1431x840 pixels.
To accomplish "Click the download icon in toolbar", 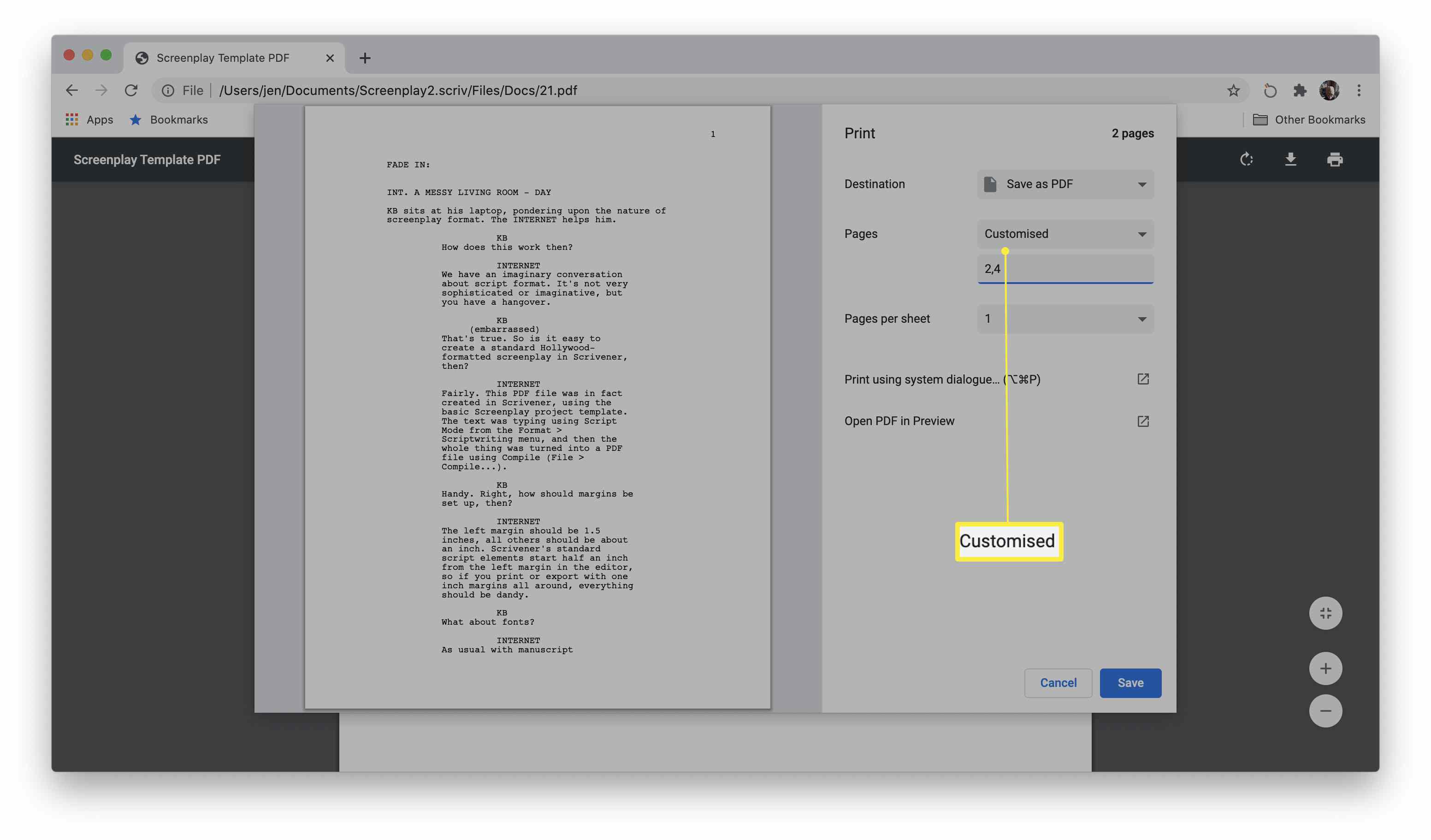I will click(x=1290, y=160).
